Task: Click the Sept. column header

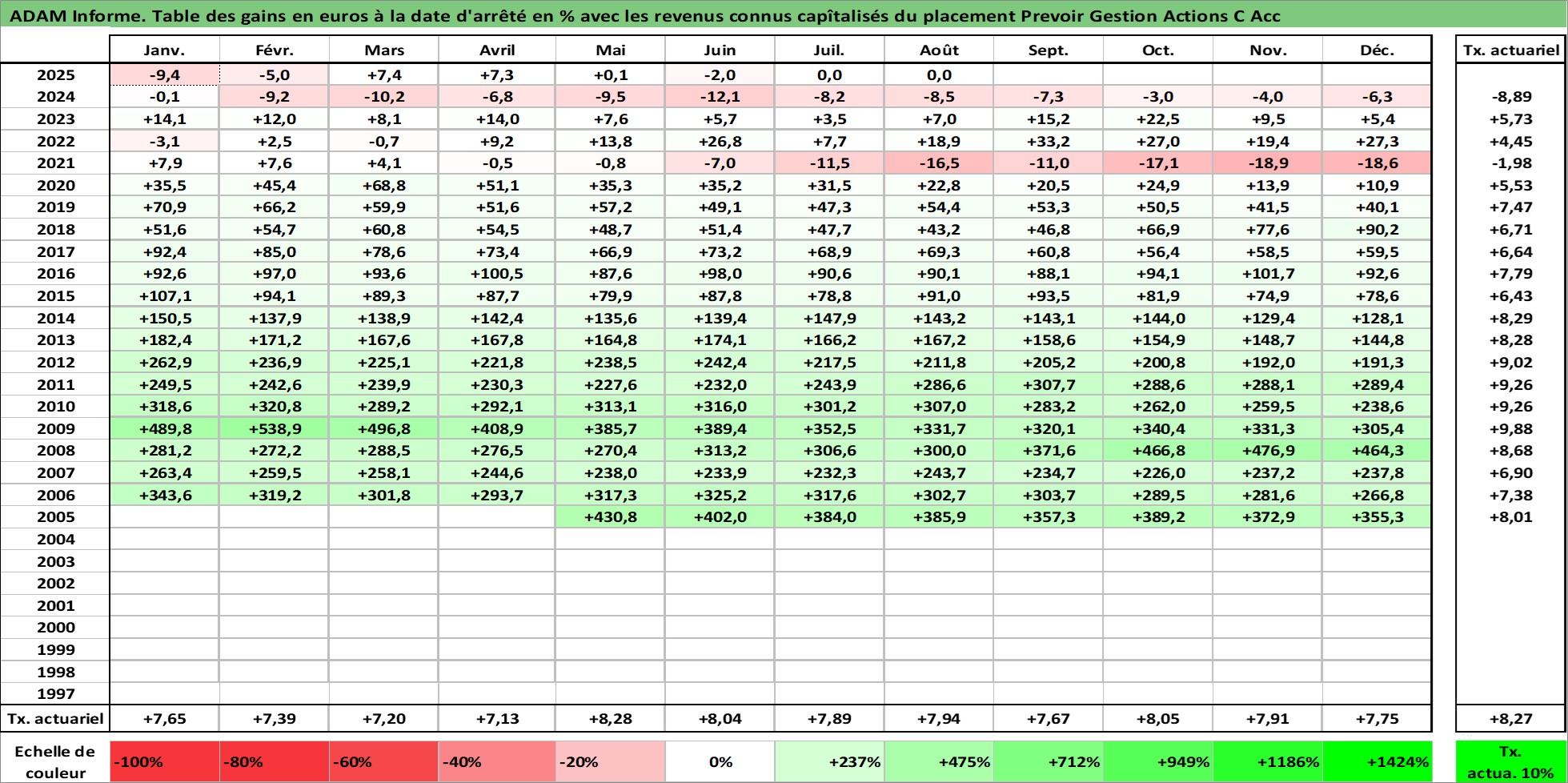Action: 1049,50
